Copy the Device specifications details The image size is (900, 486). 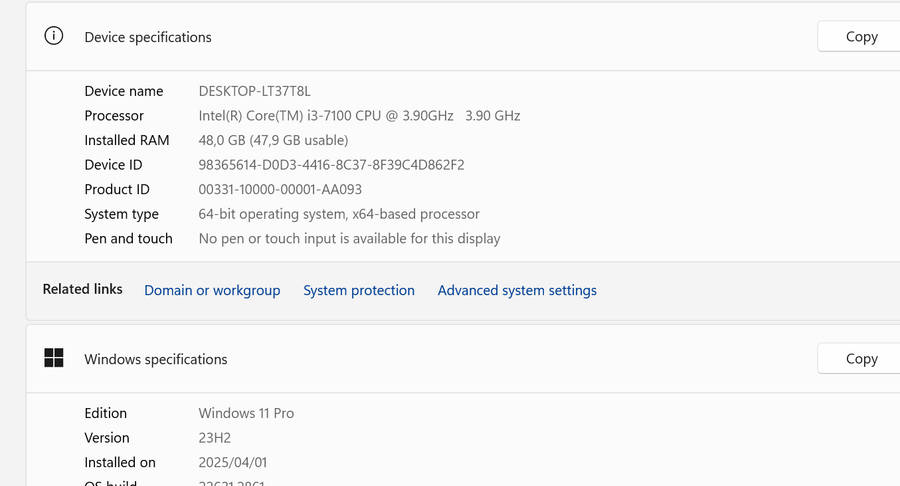click(860, 36)
